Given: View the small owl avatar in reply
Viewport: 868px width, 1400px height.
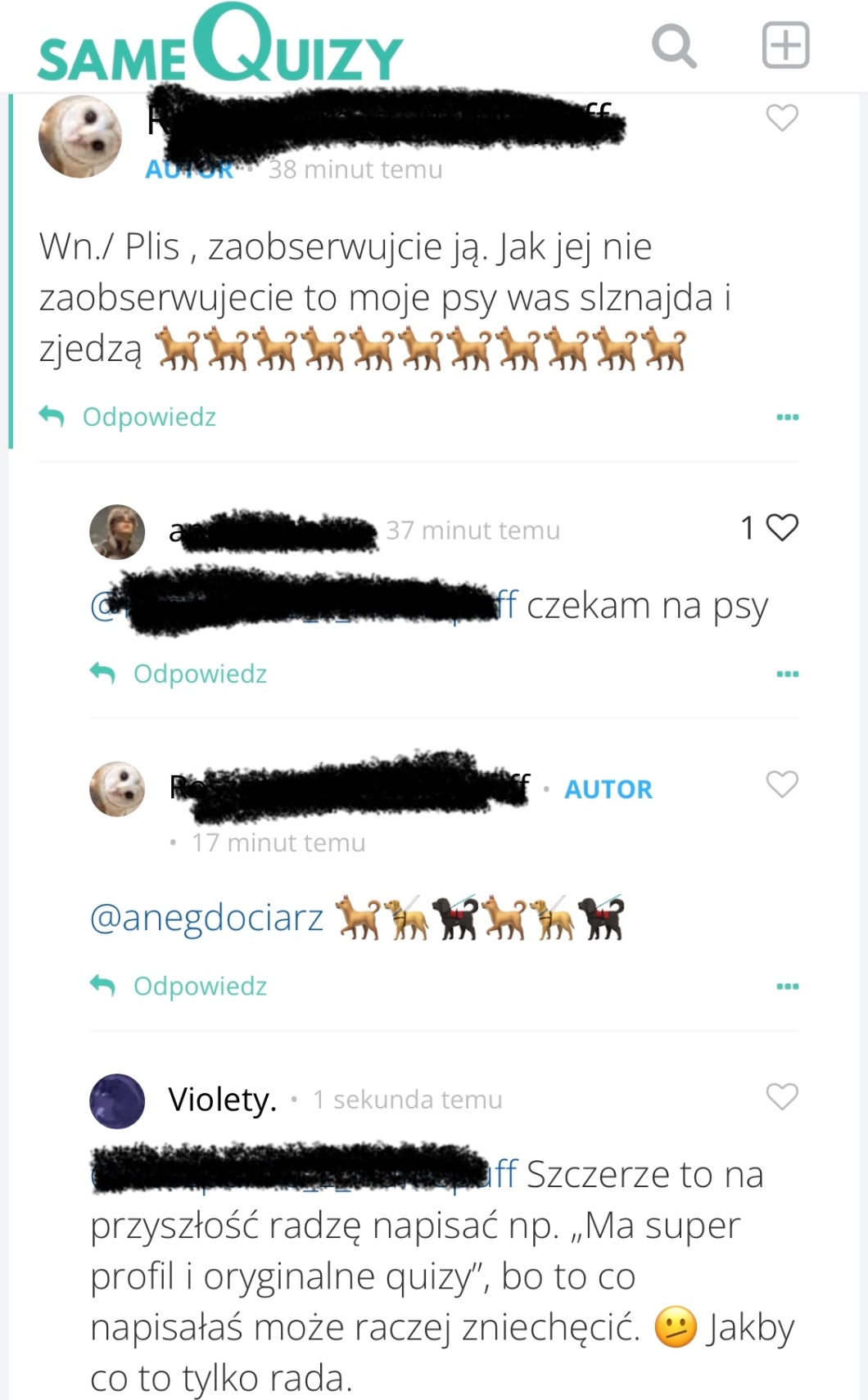Looking at the screenshot, I should (x=117, y=789).
